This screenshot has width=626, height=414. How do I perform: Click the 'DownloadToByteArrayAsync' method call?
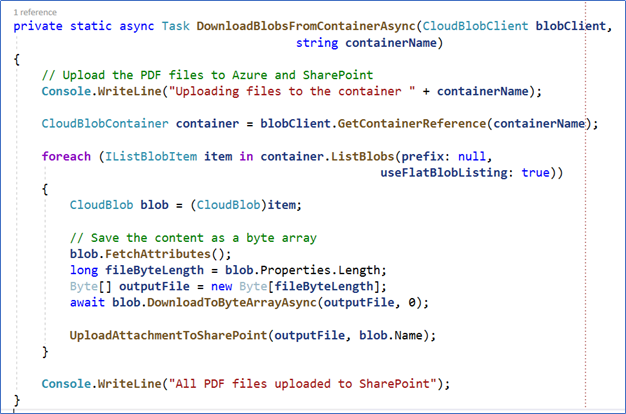[x=232, y=302]
